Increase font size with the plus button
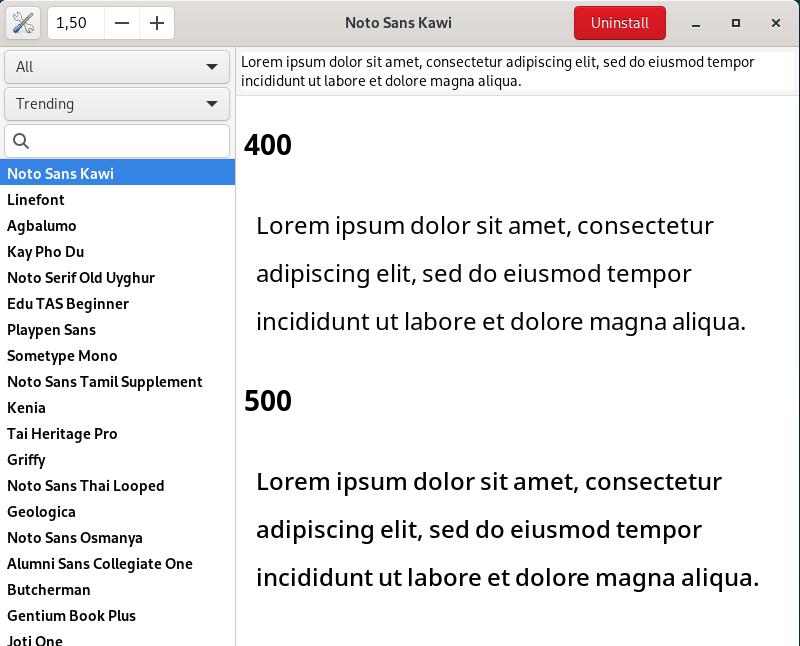800x646 pixels. (x=157, y=23)
